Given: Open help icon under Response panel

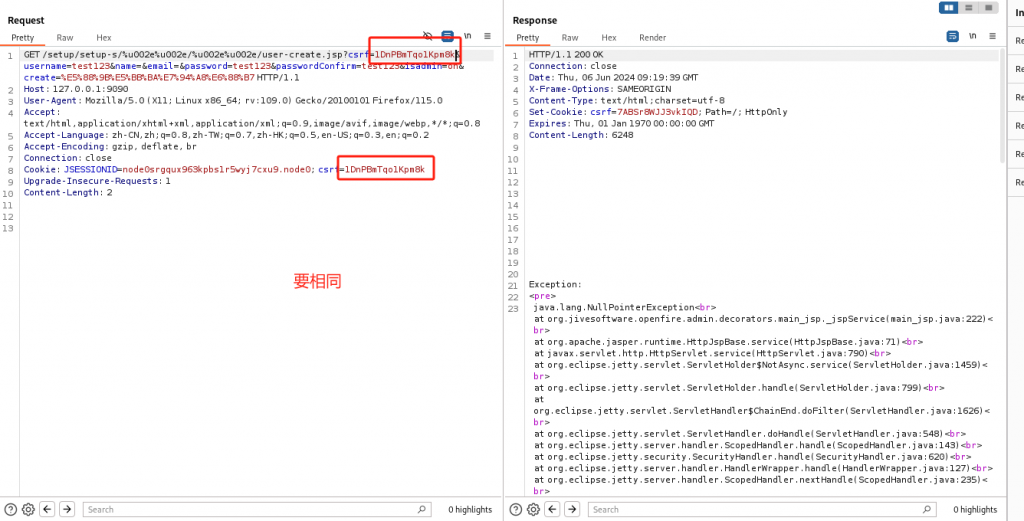Looking at the screenshot, I should tap(516, 509).
